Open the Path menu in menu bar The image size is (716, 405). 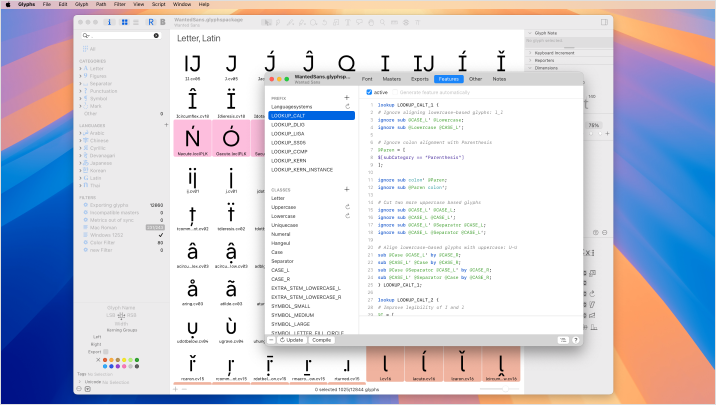pos(101,4)
